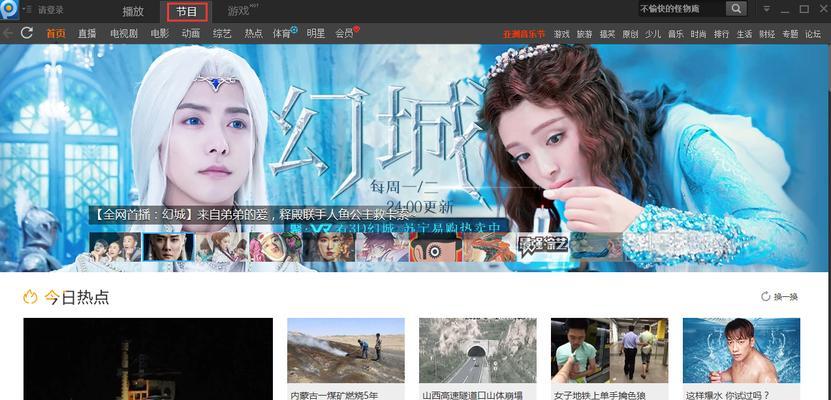This screenshot has height=400, width=831.
Task: Click 换一换 to refresh hot topics
Action: coord(780,297)
